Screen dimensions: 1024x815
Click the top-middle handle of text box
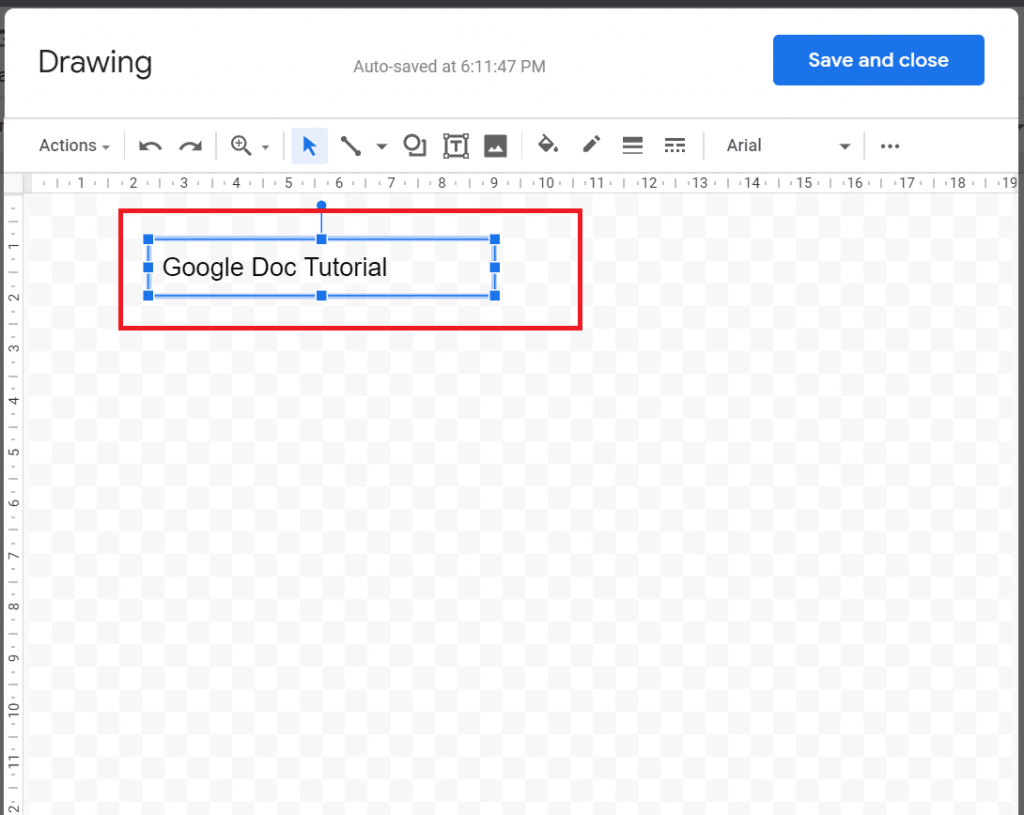point(321,239)
